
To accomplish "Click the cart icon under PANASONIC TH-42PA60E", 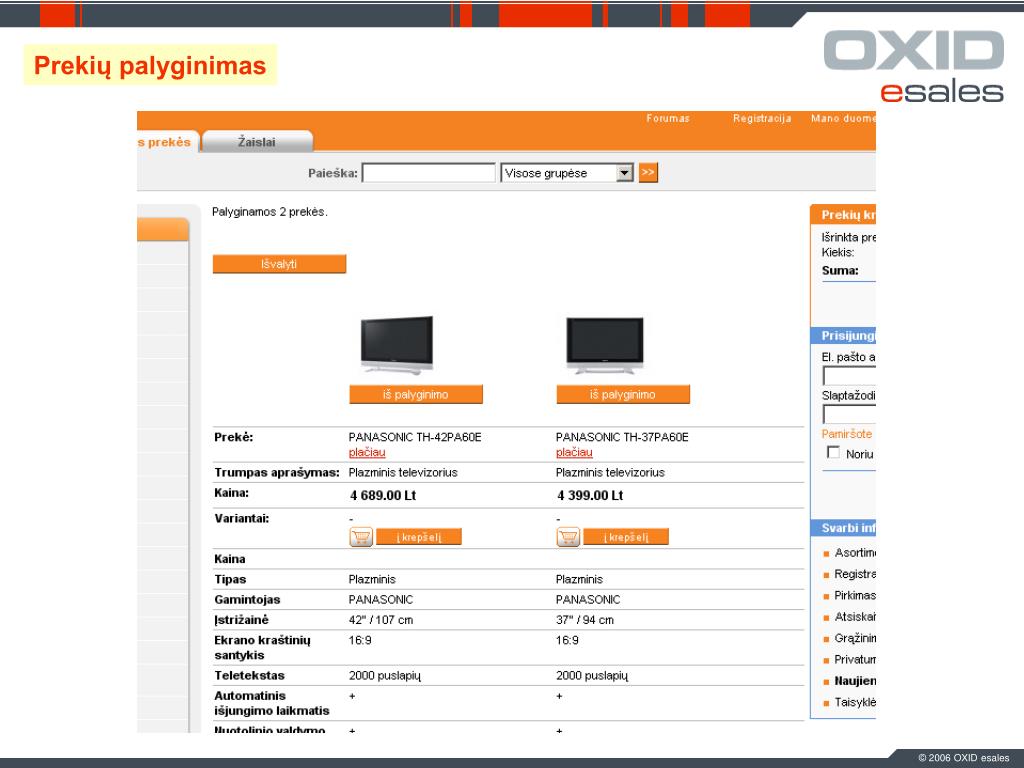I will point(360,537).
